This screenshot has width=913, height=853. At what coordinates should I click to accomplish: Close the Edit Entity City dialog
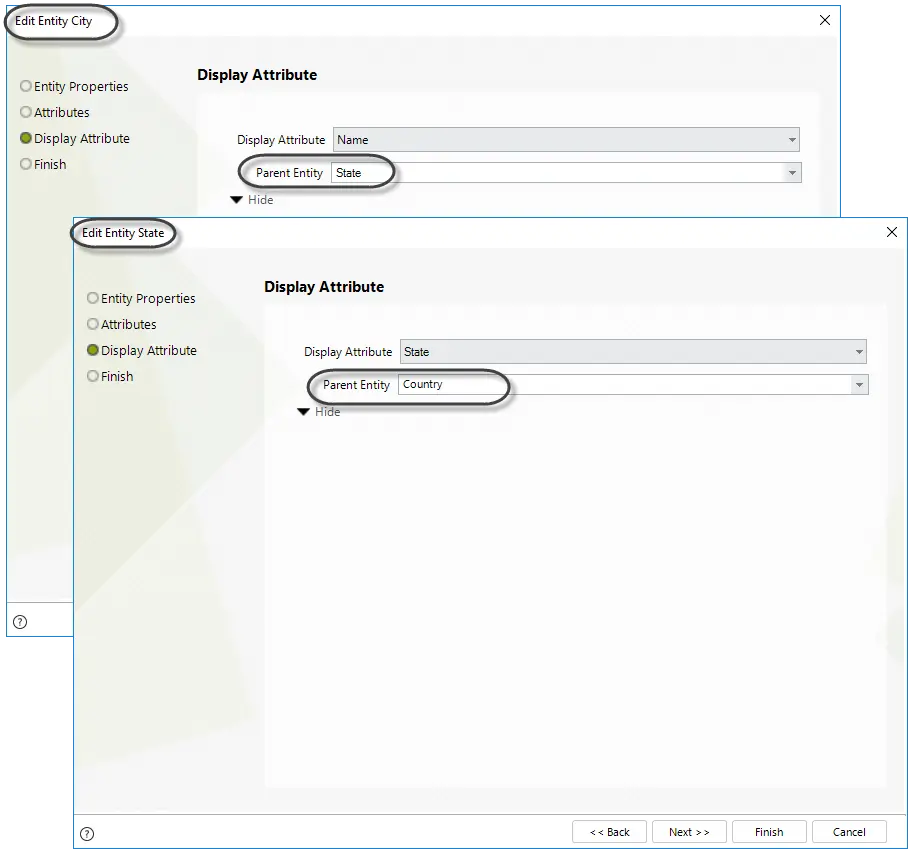tap(825, 20)
